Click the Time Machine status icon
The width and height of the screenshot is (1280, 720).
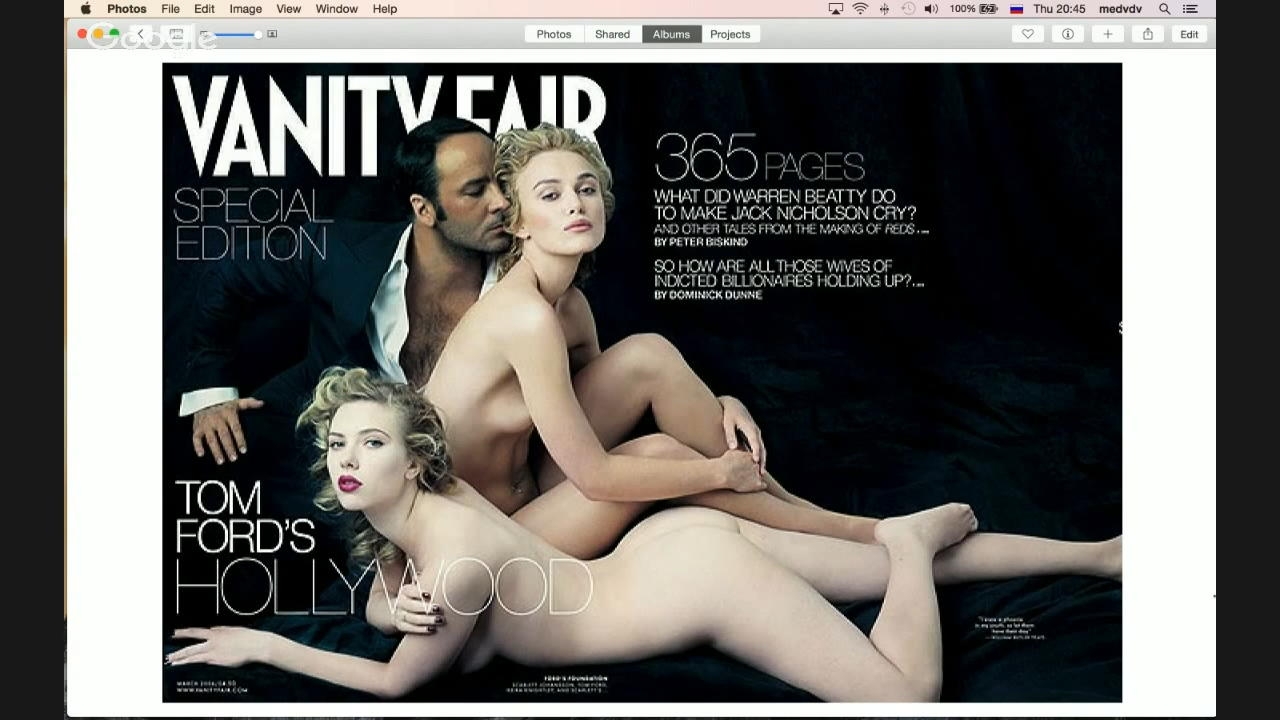(x=908, y=9)
